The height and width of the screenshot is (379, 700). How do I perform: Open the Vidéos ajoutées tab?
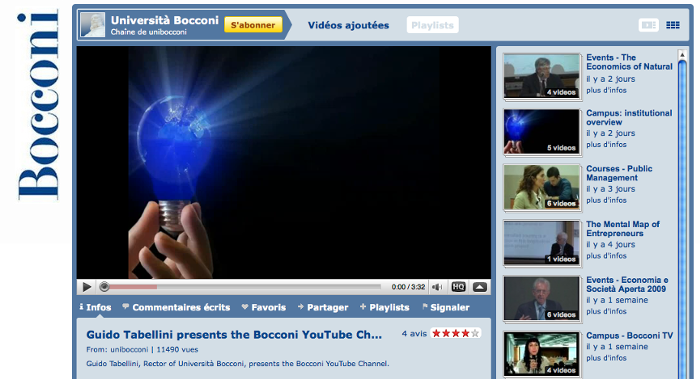pyautogui.click(x=348, y=25)
